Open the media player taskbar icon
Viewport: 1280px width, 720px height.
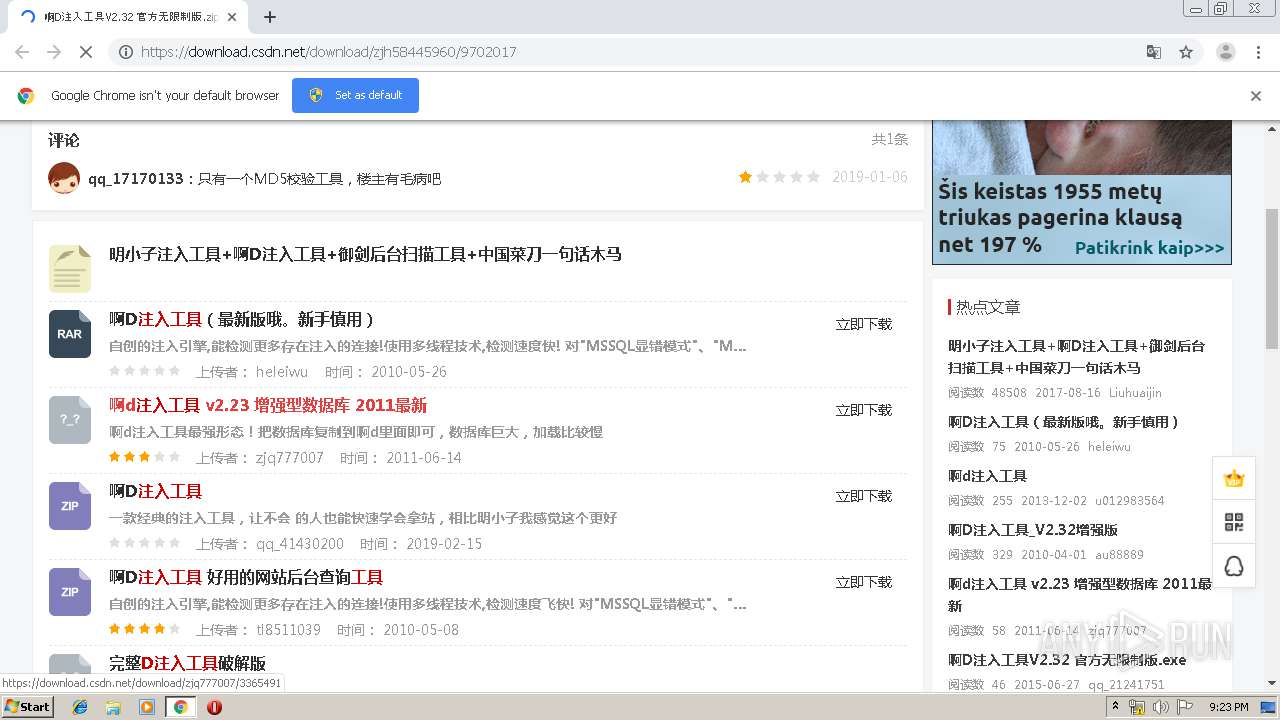(x=147, y=707)
